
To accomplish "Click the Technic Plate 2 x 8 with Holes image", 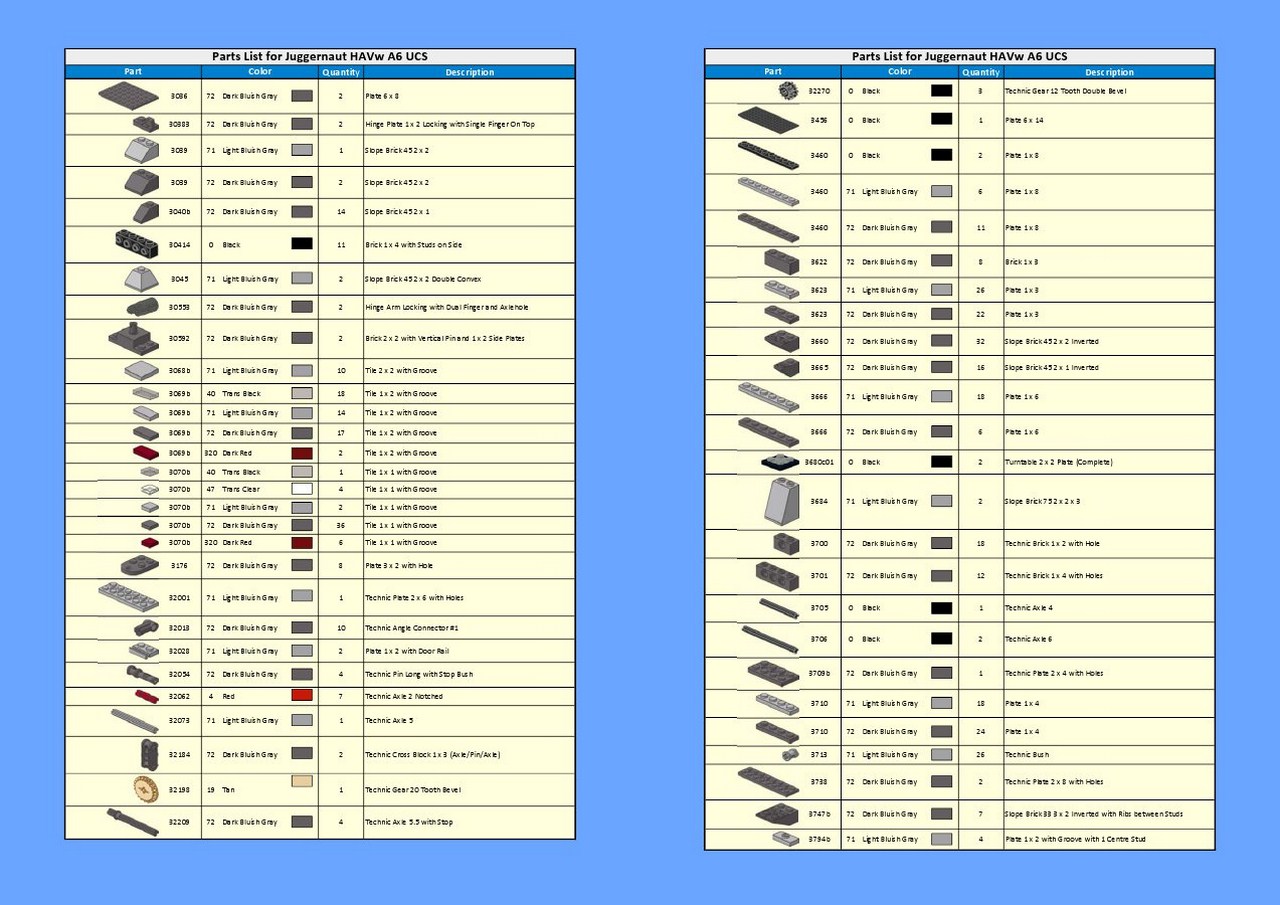I will pyautogui.click(x=769, y=782).
